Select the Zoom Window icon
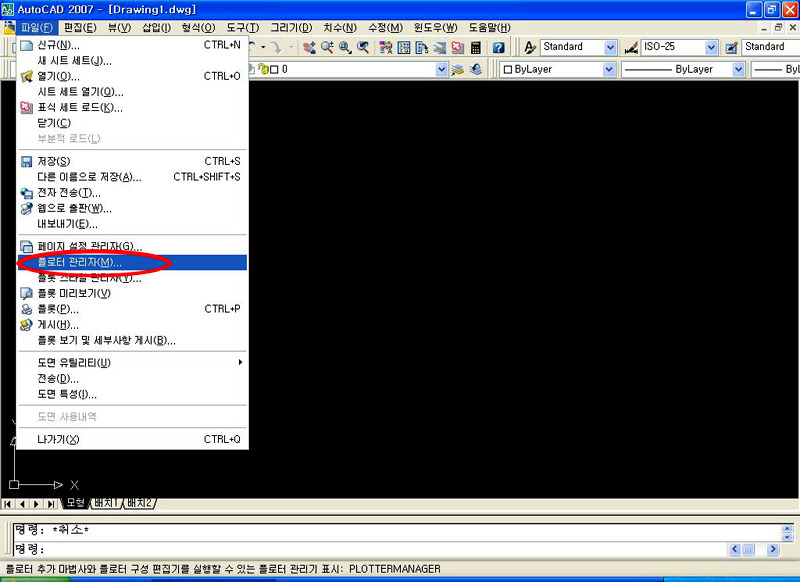This screenshot has width=800, height=582. (345, 47)
